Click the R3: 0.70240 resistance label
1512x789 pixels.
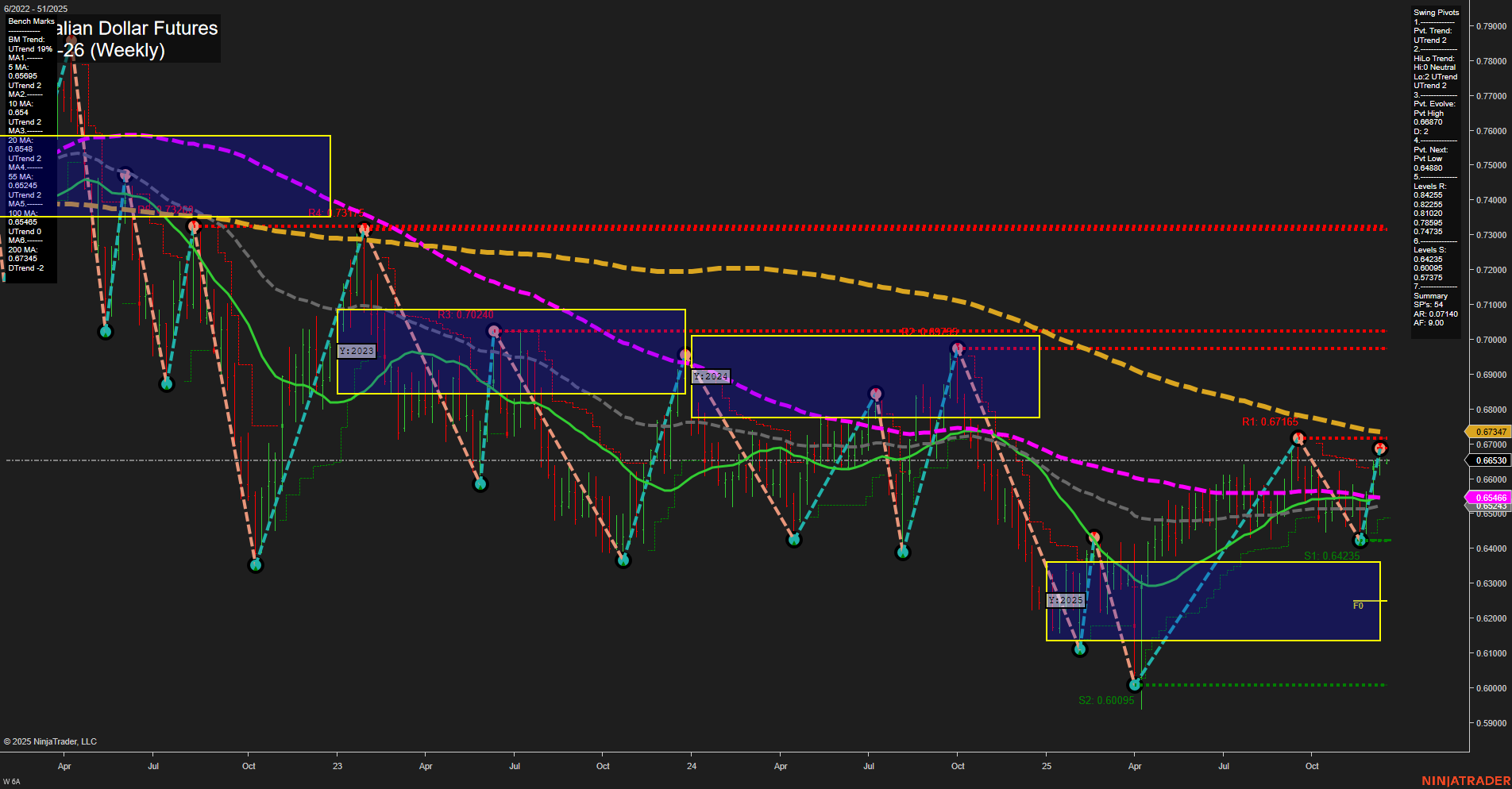pos(466,314)
